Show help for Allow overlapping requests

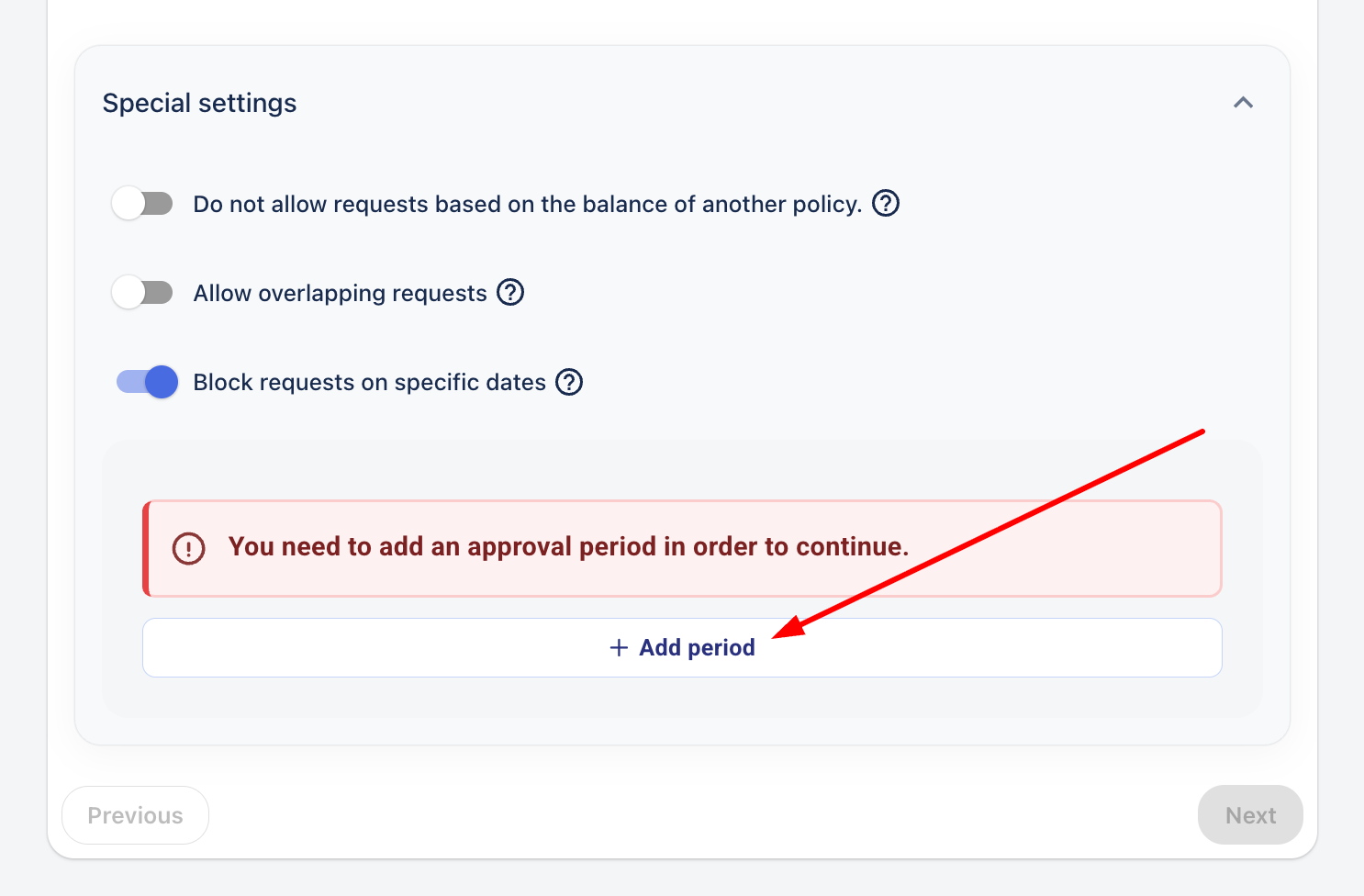[510, 293]
